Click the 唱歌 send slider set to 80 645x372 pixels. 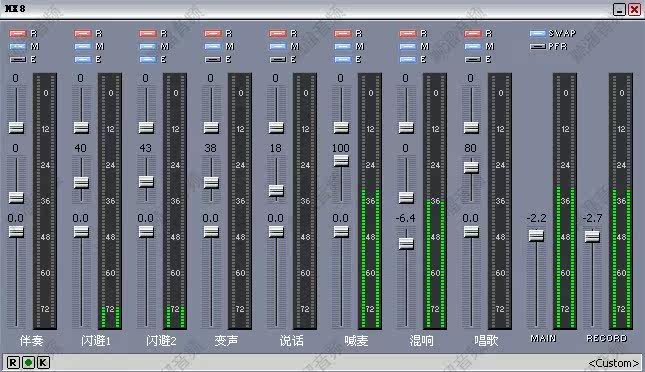pos(471,167)
